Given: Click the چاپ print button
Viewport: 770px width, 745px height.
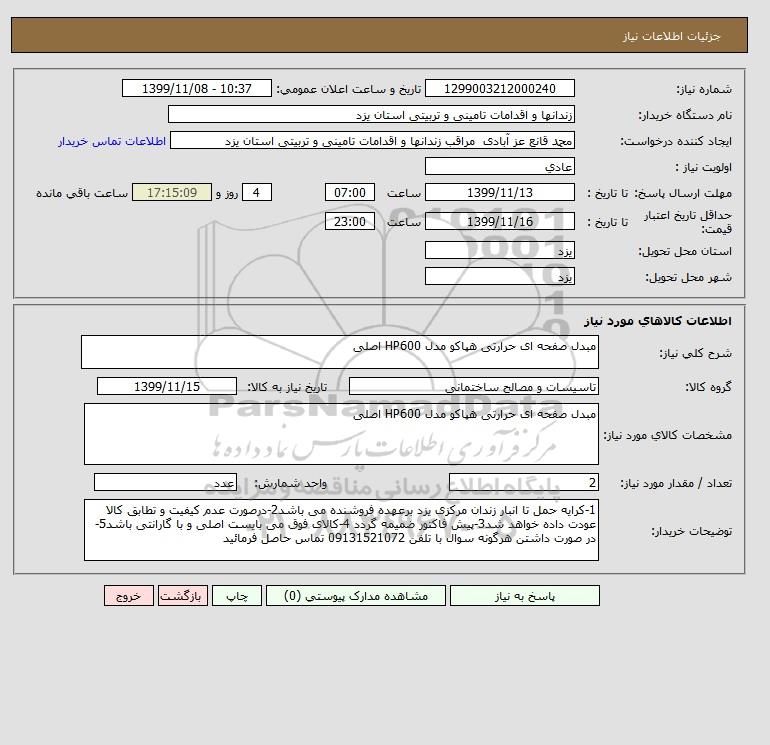Looking at the screenshot, I should 237,596.
